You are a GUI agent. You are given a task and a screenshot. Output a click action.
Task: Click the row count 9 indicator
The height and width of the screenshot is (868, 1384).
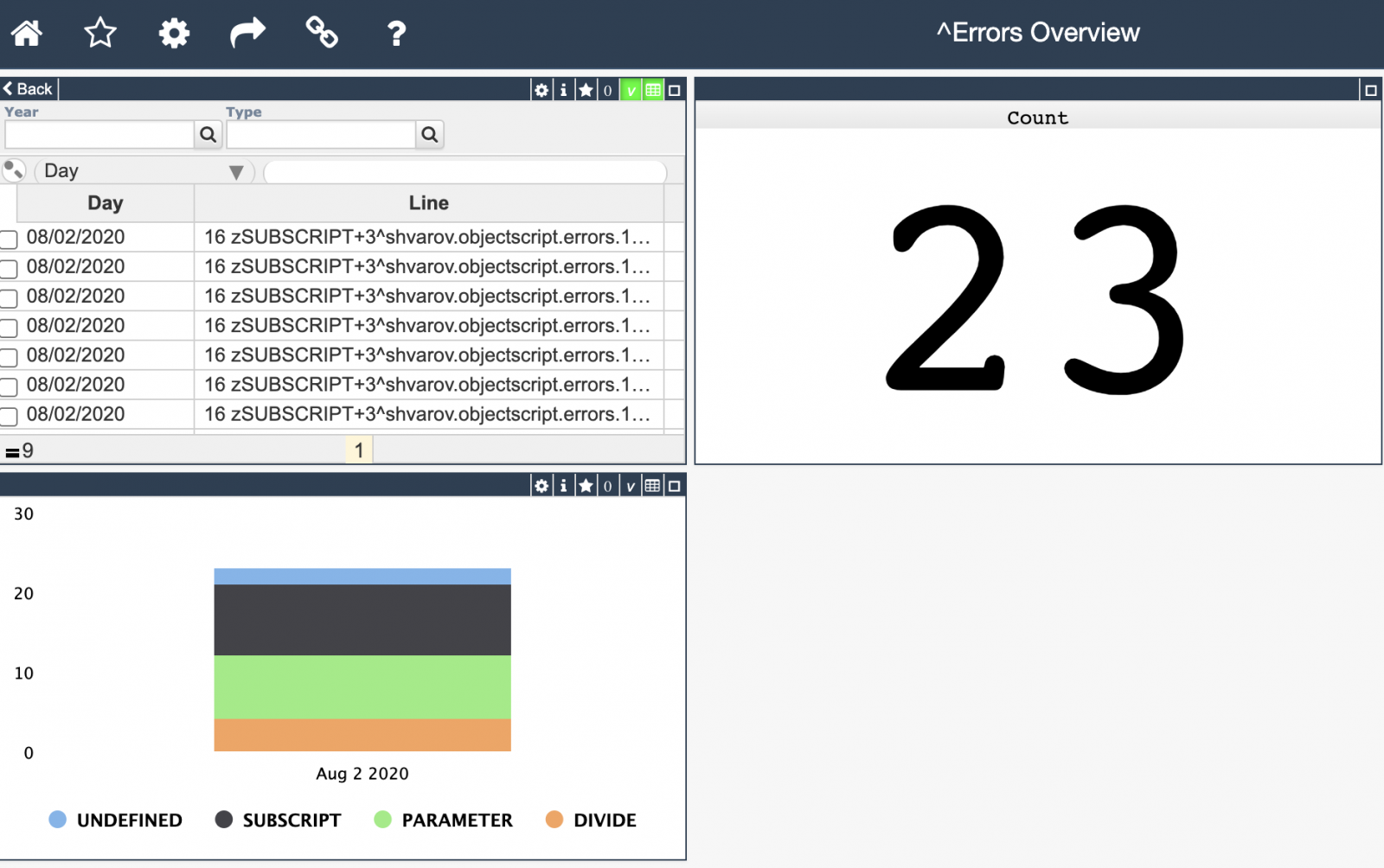20,450
